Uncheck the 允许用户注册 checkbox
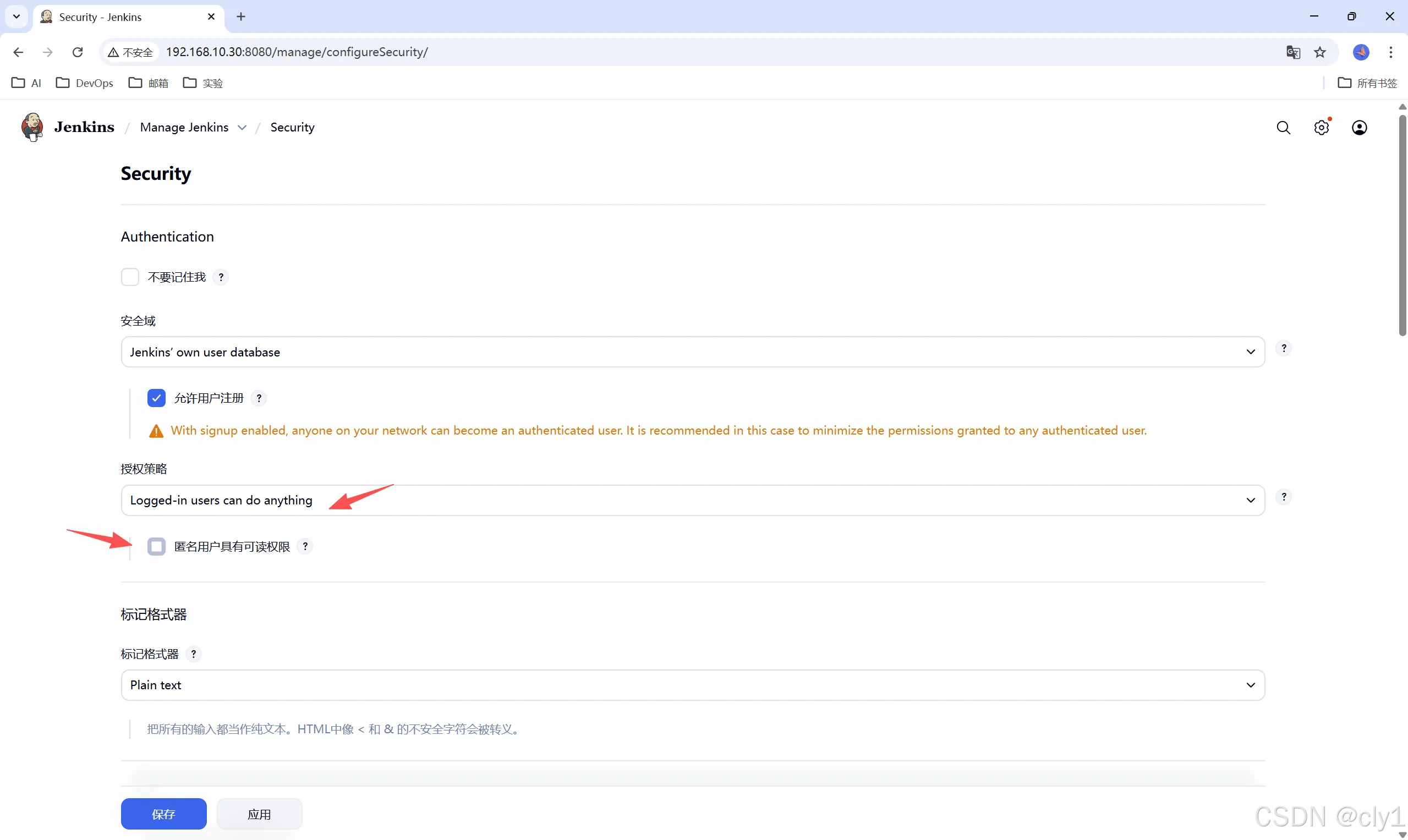 (156, 398)
